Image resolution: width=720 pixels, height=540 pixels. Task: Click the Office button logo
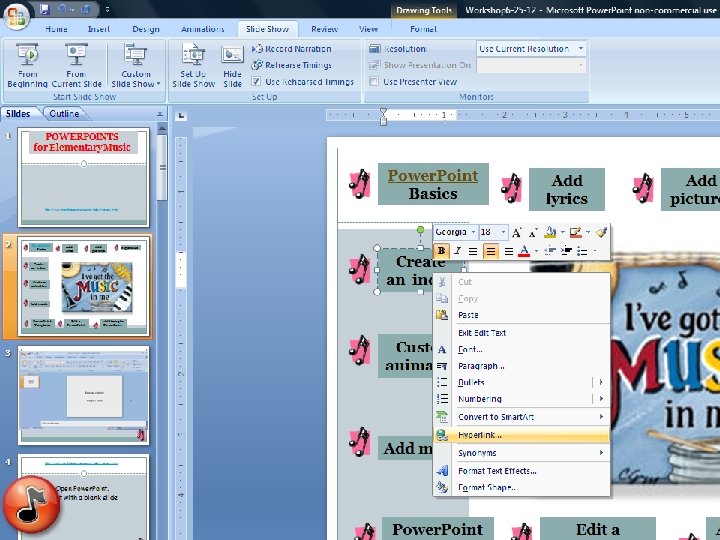[x=16, y=15]
